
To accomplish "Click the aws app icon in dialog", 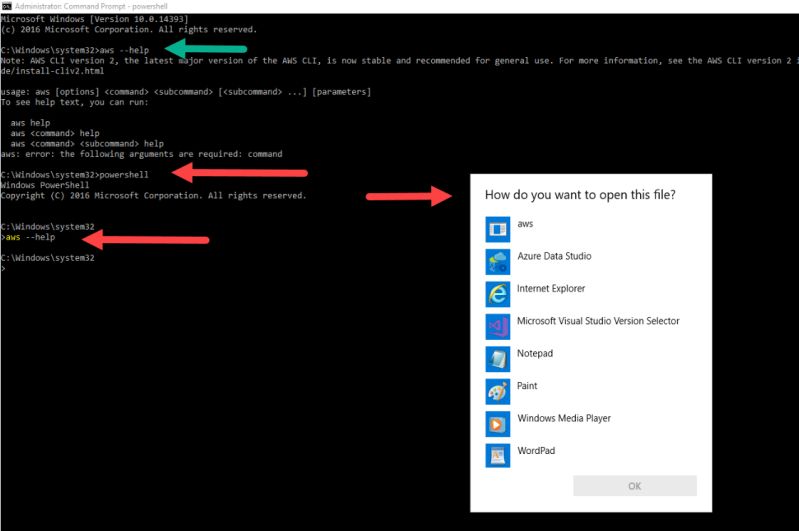I will pyautogui.click(x=497, y=229).
